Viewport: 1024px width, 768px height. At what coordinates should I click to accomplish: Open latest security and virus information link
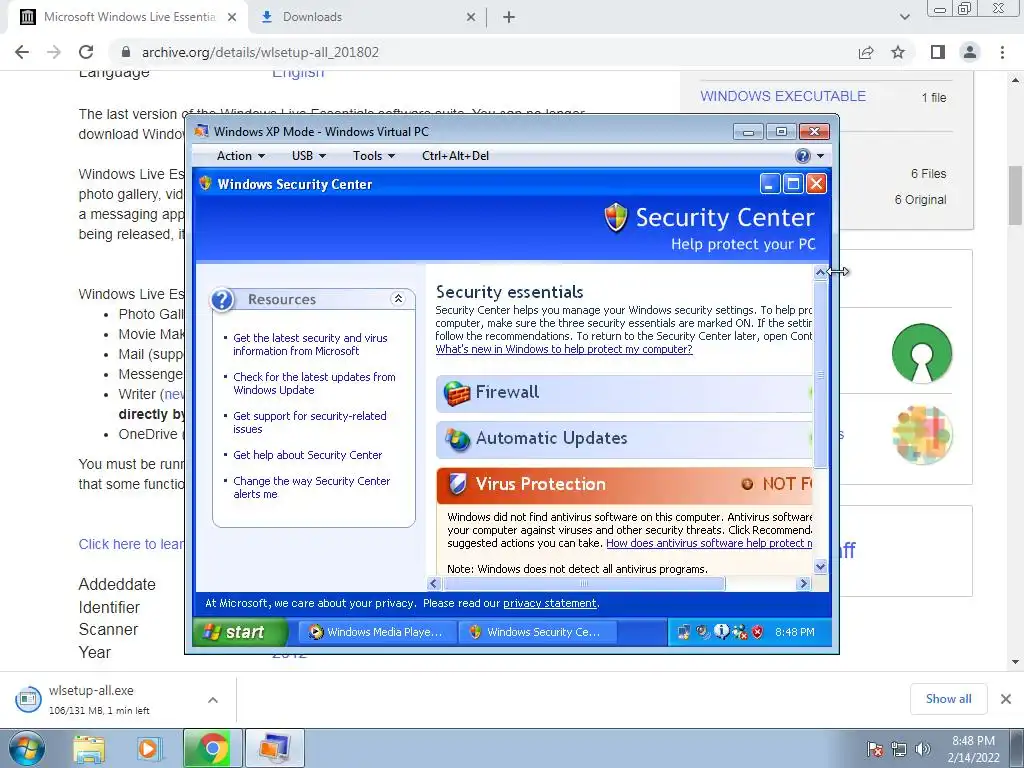point(310,344)
